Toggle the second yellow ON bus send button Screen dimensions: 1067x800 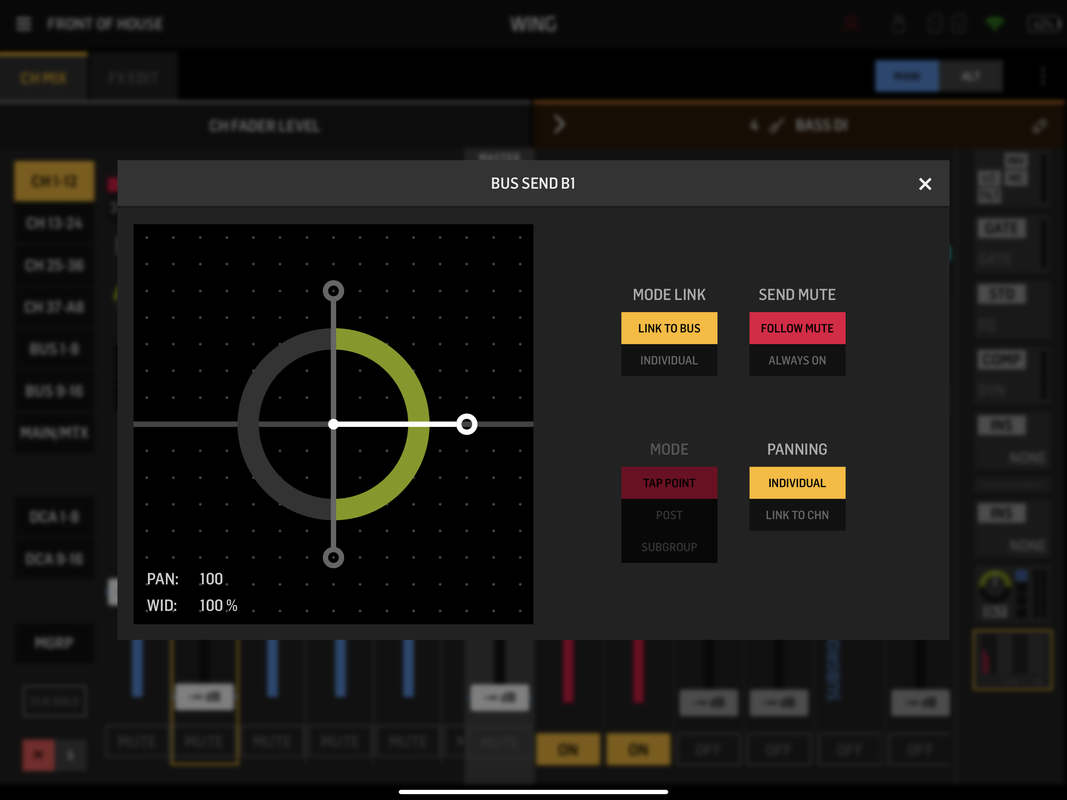coord(638,749)
